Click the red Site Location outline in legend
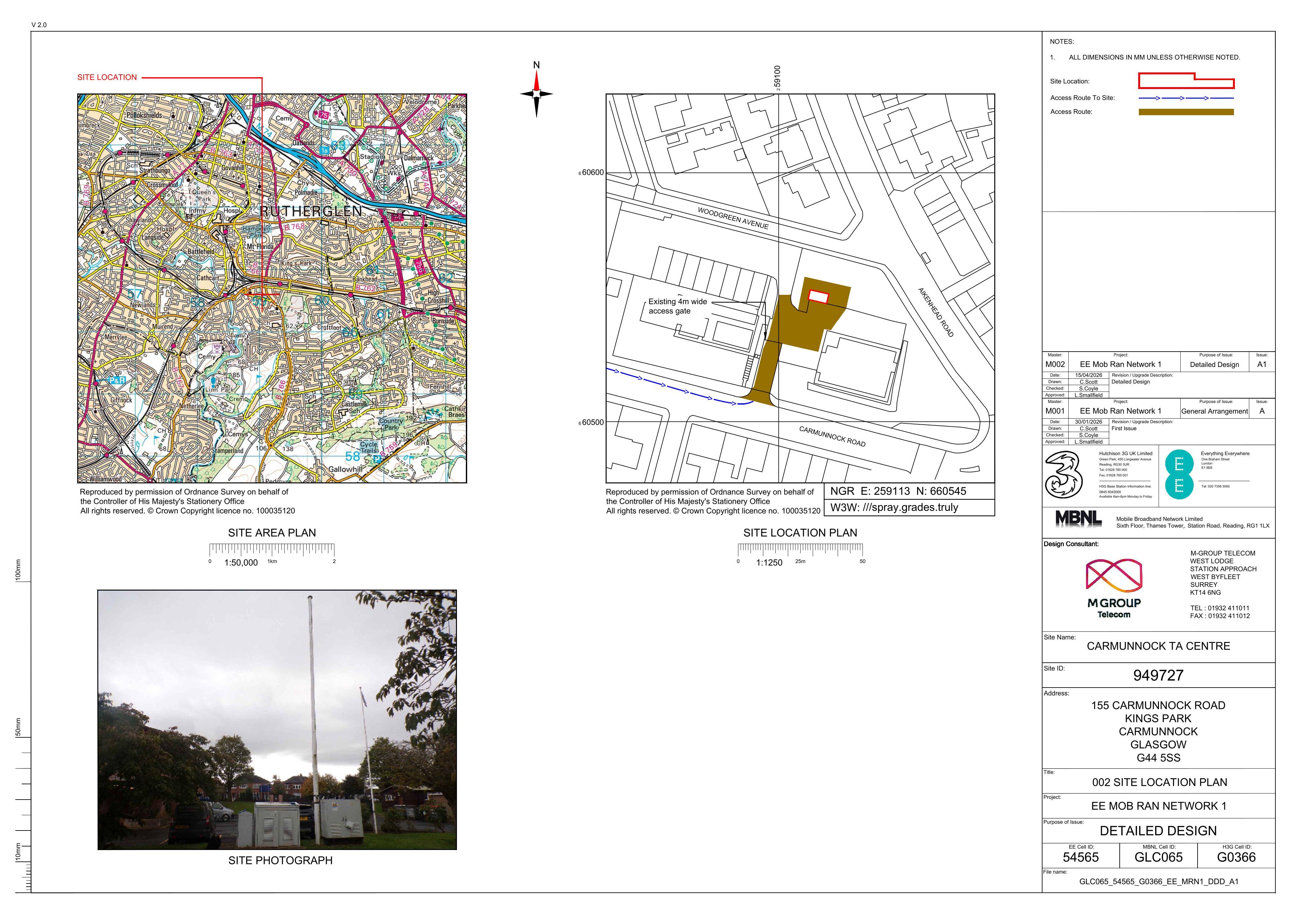 [x=1186, y=81]
